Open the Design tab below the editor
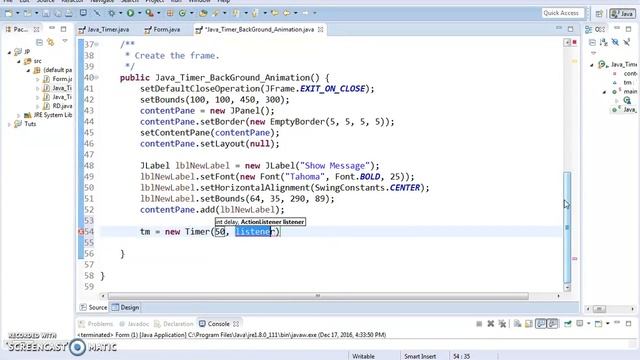 point(126,307)
